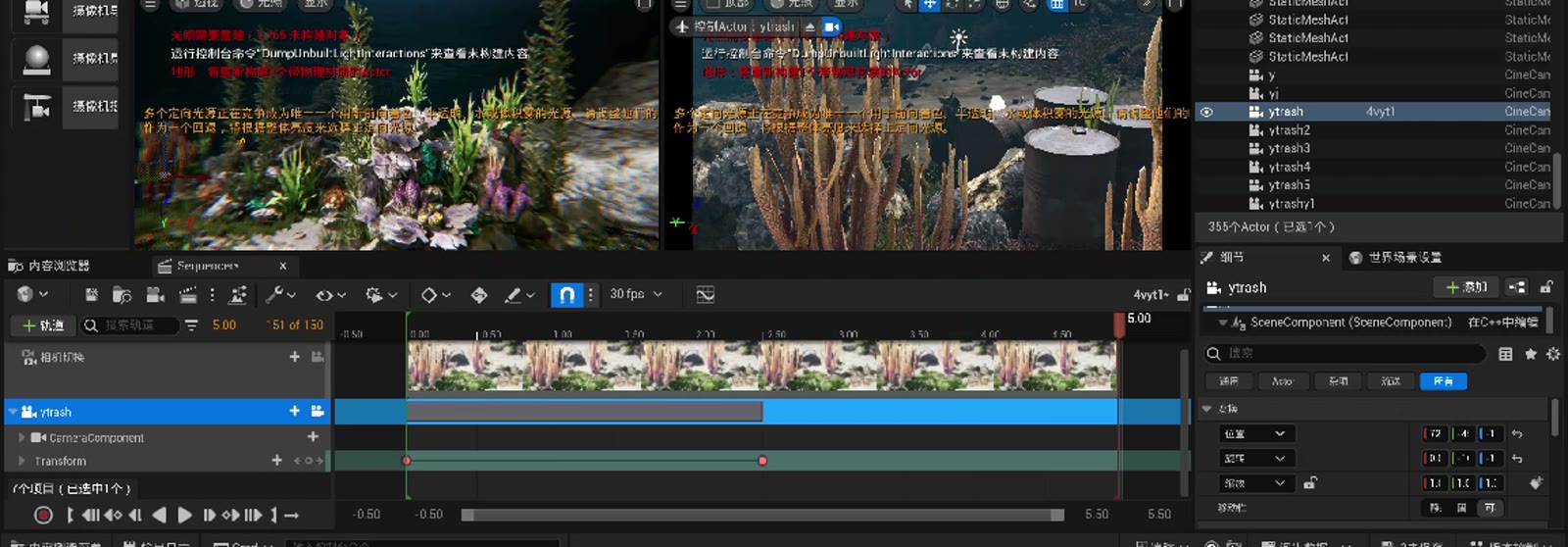Jump to the end of the sequence
The image size is (1568, 547).
pos(274,515)
